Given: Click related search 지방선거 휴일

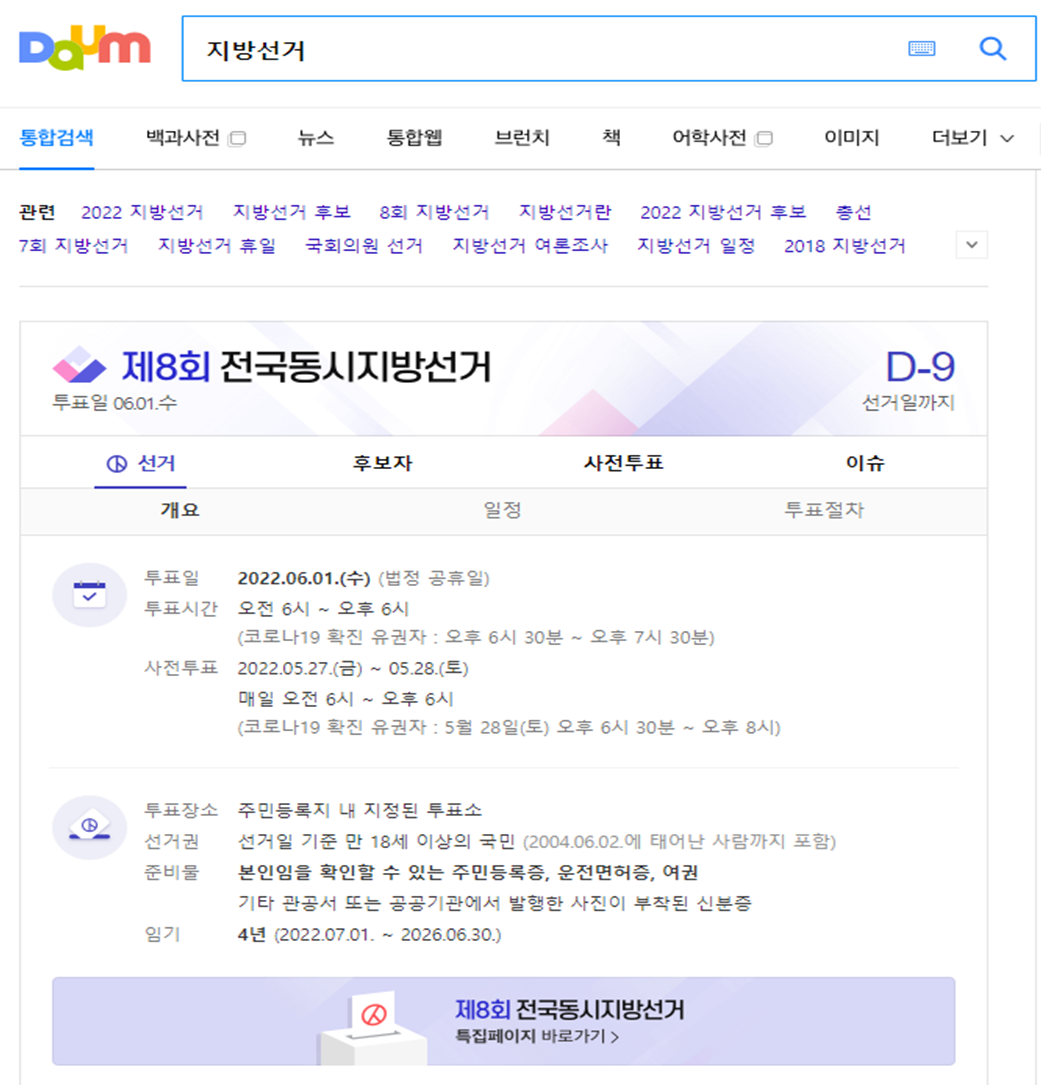Looking at the screenshot, I should click(x=217, y=246).
